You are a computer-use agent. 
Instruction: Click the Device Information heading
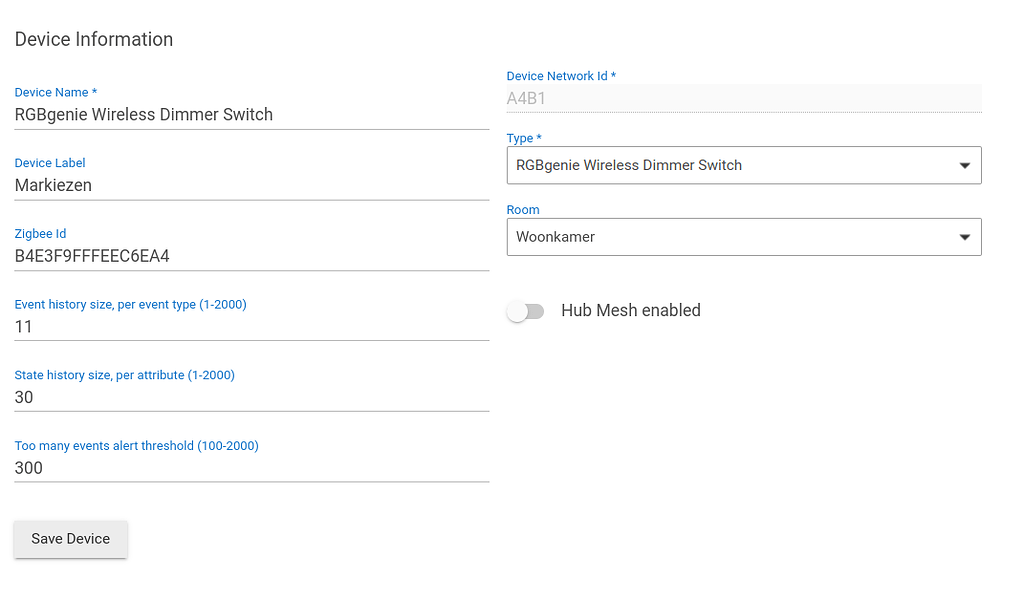[94, 40]
